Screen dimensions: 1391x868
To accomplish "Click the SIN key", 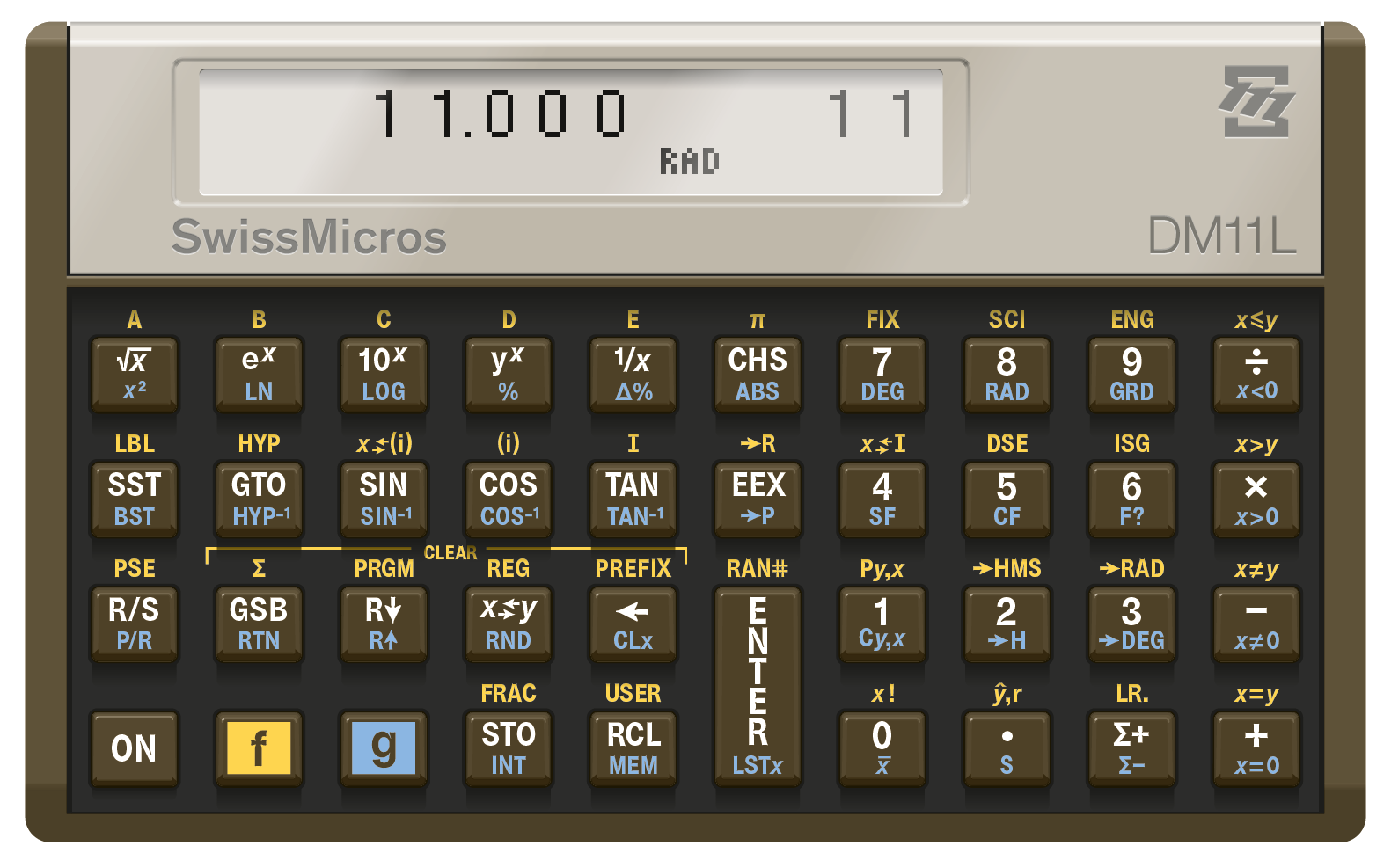I will click(x=384, y=500).
